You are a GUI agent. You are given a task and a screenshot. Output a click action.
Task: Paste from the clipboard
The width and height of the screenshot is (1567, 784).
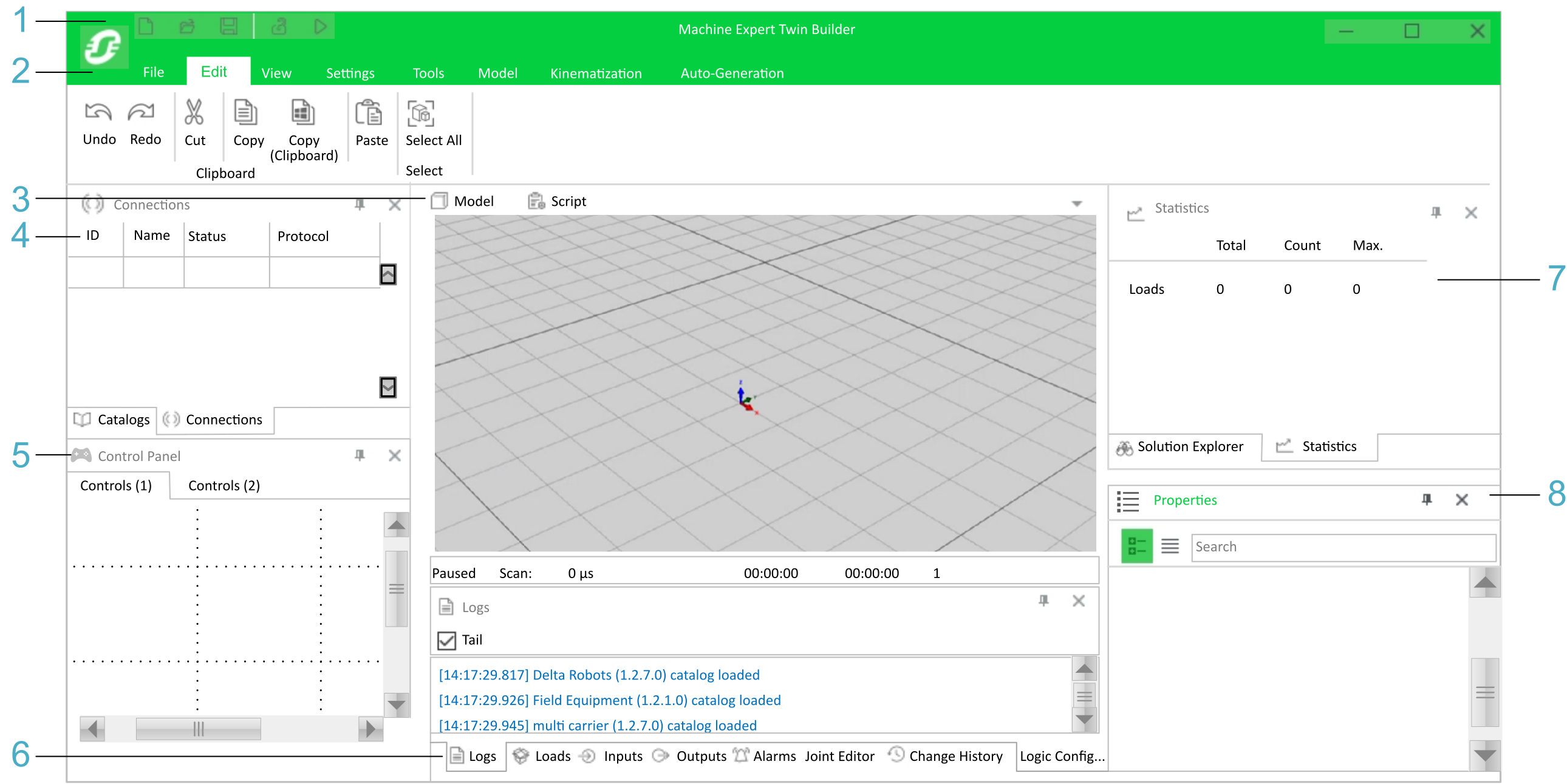point(372,124)
